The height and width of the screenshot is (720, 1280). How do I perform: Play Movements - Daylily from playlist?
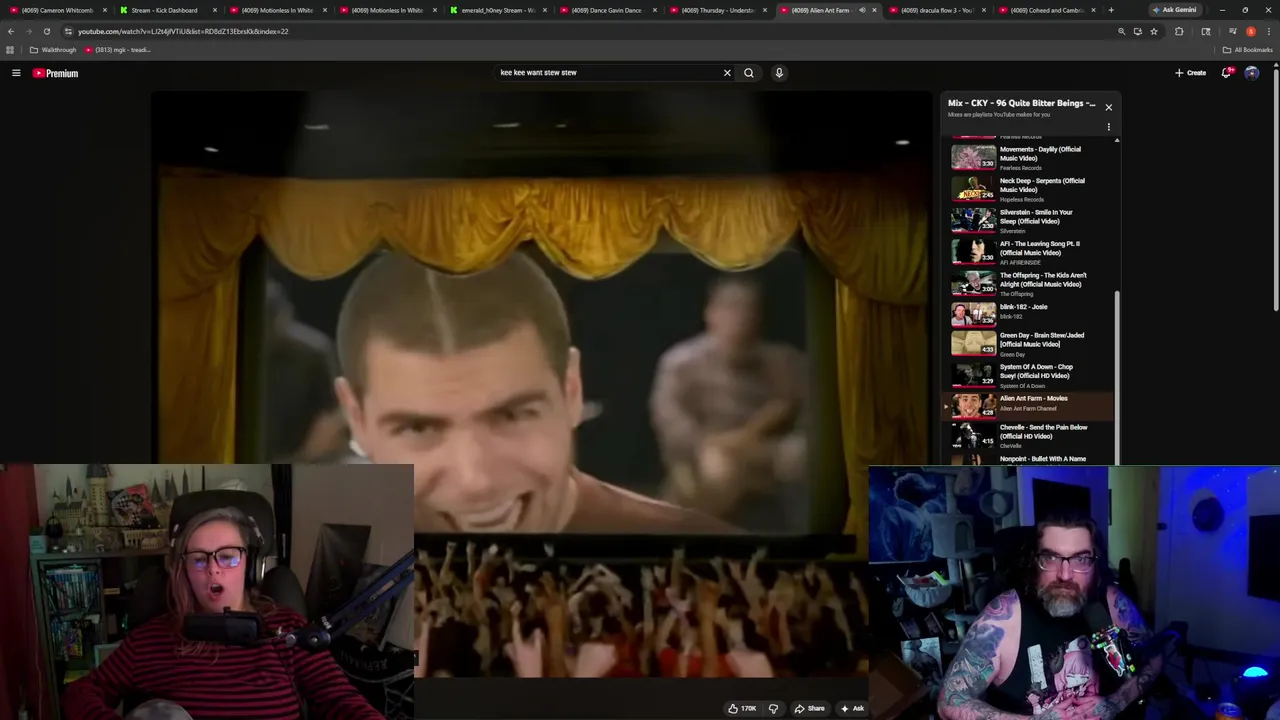(x=1030, y=157)
